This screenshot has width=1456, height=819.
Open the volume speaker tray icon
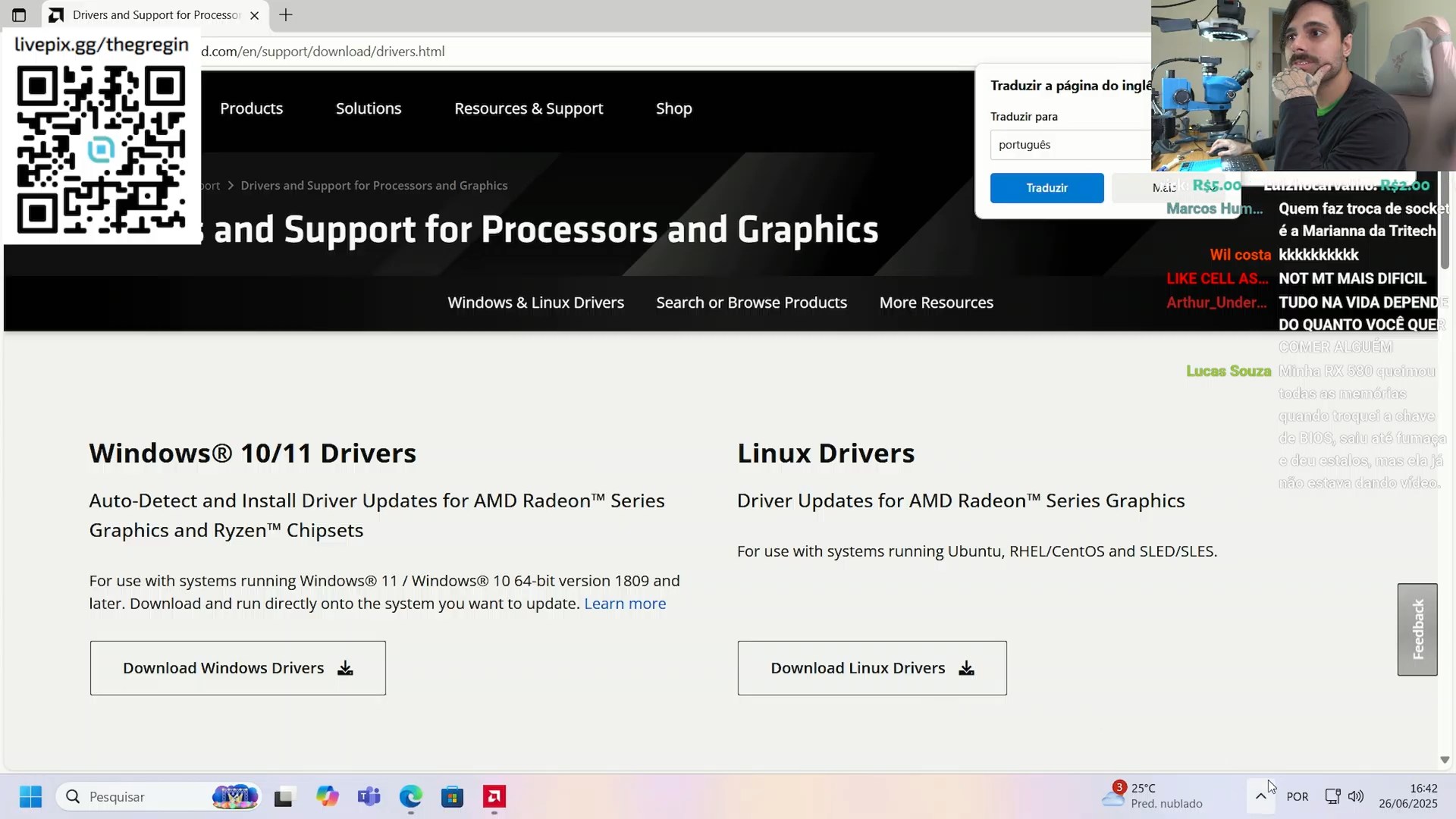tap(1356, 796)
